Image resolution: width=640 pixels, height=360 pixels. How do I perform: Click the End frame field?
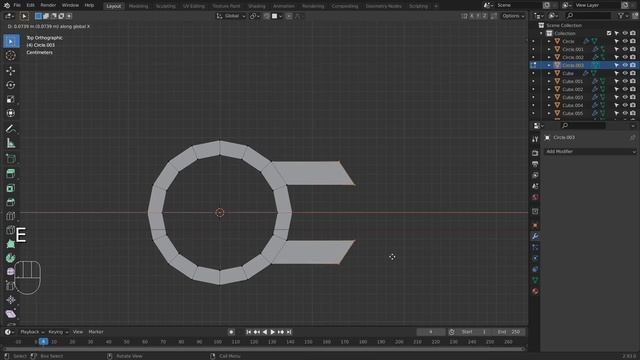(509, 332)
